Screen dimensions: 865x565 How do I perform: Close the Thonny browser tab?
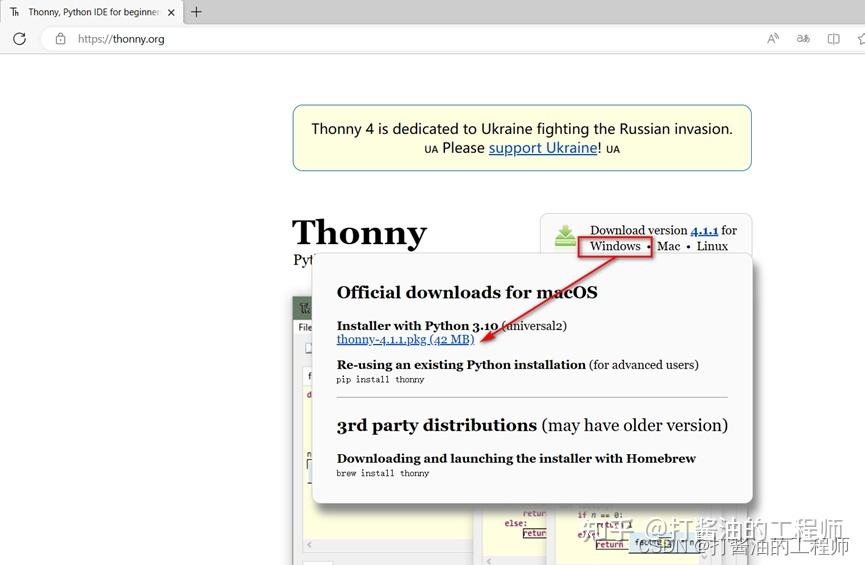tap(171, 12)
